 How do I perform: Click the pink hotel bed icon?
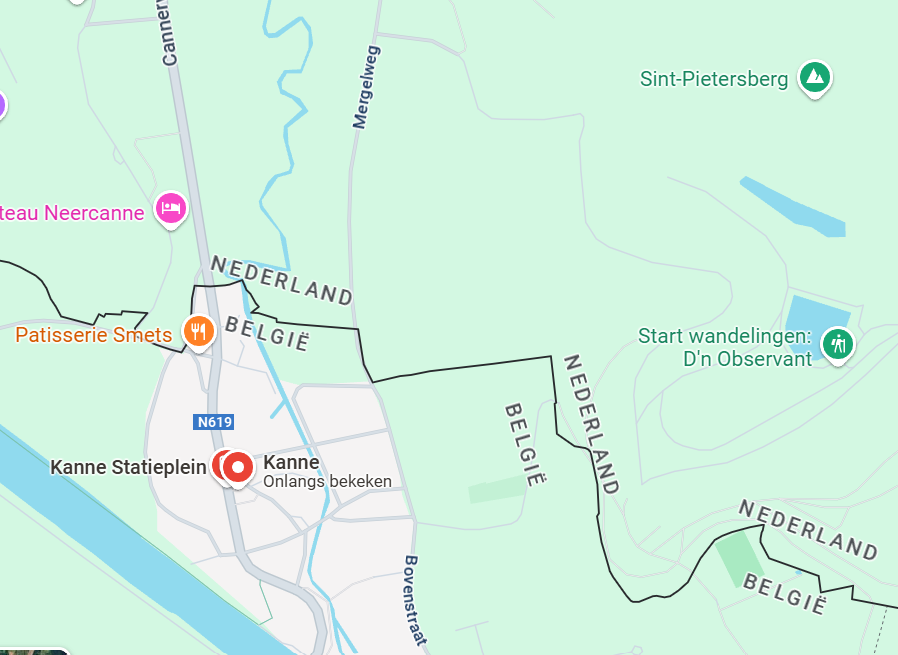[x=171, y=208]
